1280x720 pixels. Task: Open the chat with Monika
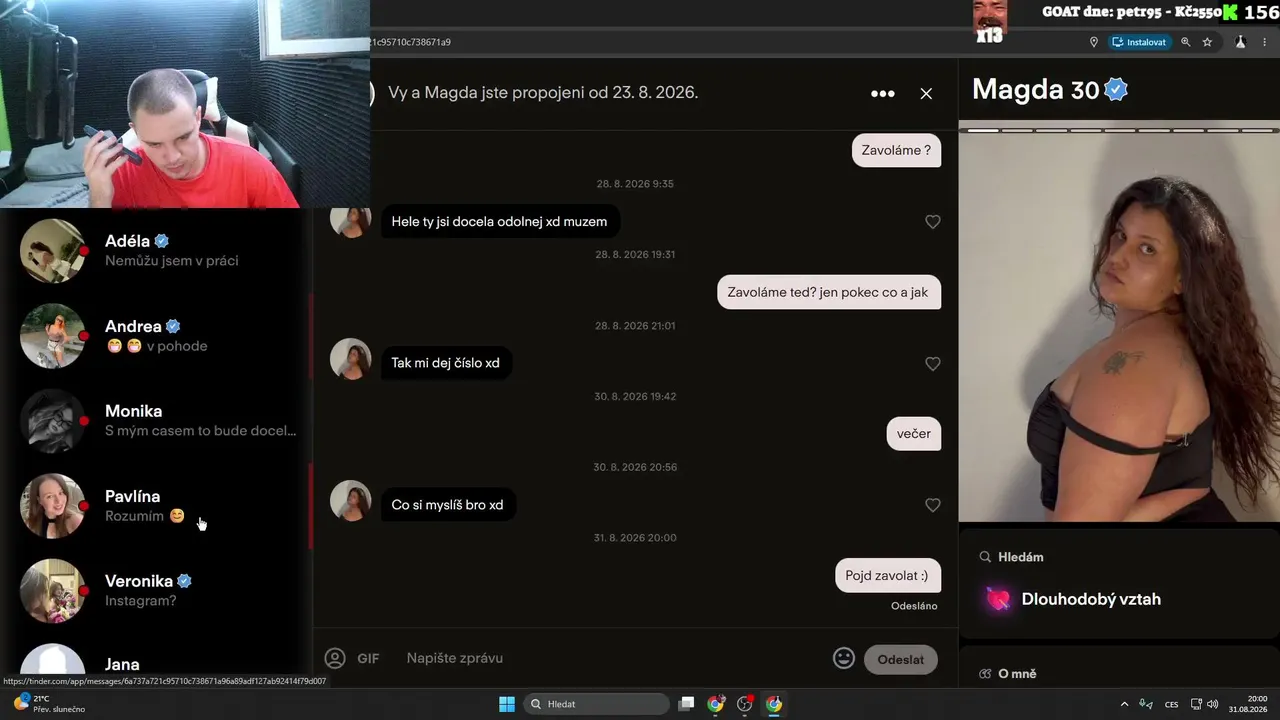pyautogui.click(x=155, y=420)
